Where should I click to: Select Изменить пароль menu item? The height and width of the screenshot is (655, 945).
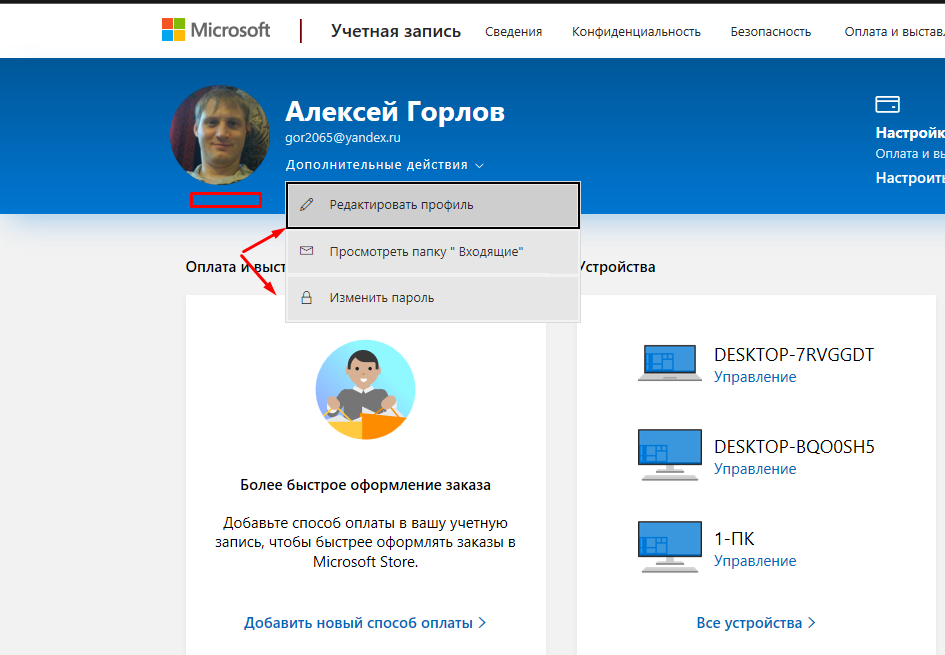(x=433, y=298)
